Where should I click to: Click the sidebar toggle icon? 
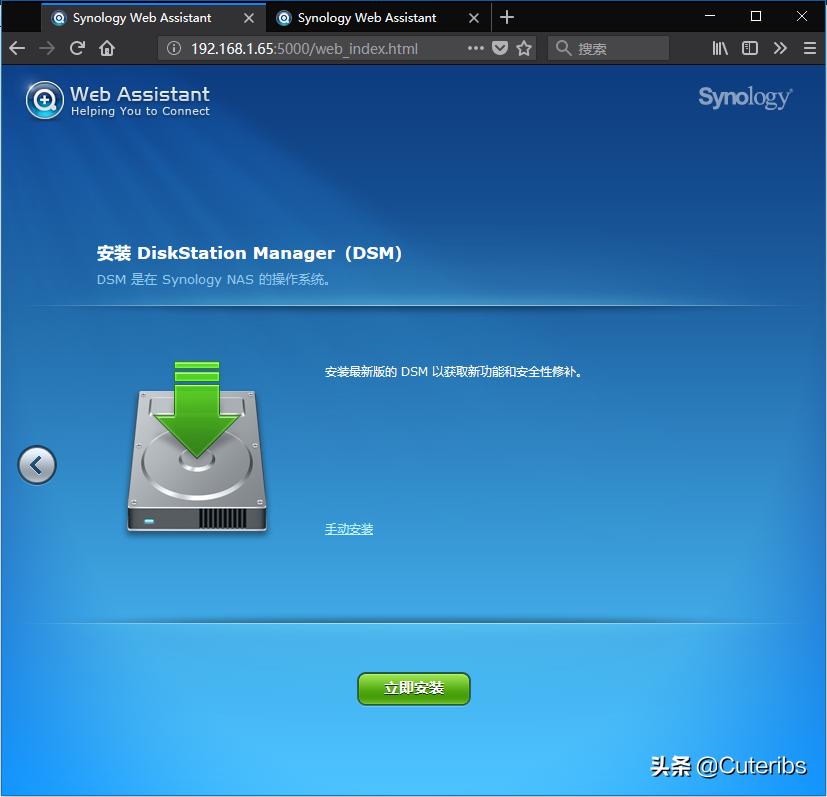pyautogui.click(x=749, y=47)
